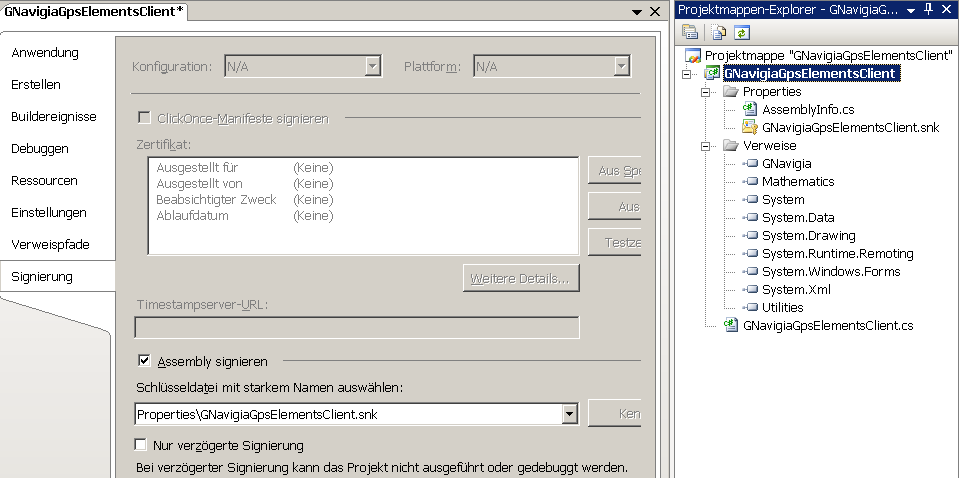Click the GNavigiaGpsElementsClient.snk key file icon
Screen dimensions: 959x478
pyautogui.click(x=750, y=127)
